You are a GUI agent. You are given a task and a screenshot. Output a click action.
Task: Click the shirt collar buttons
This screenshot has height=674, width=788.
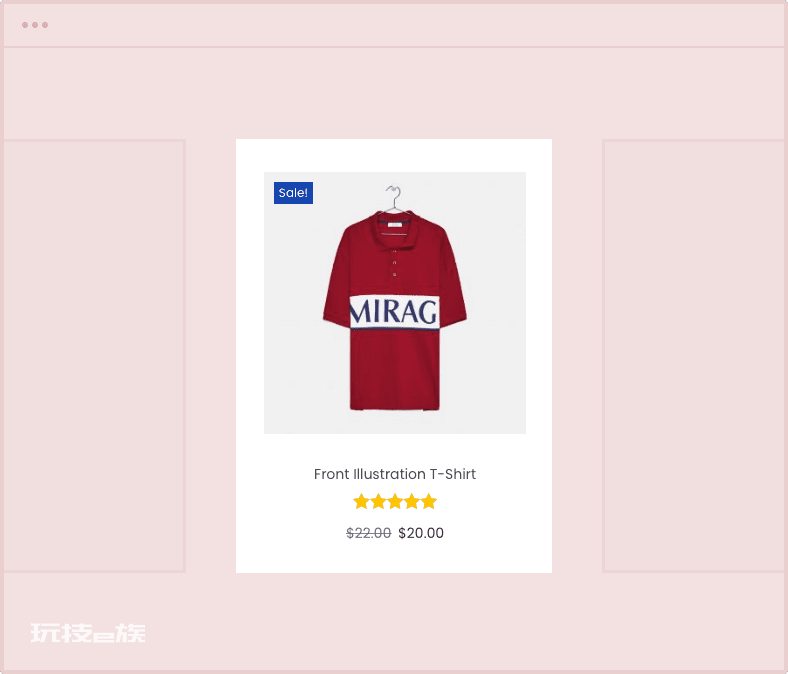(x=395, y=262)
